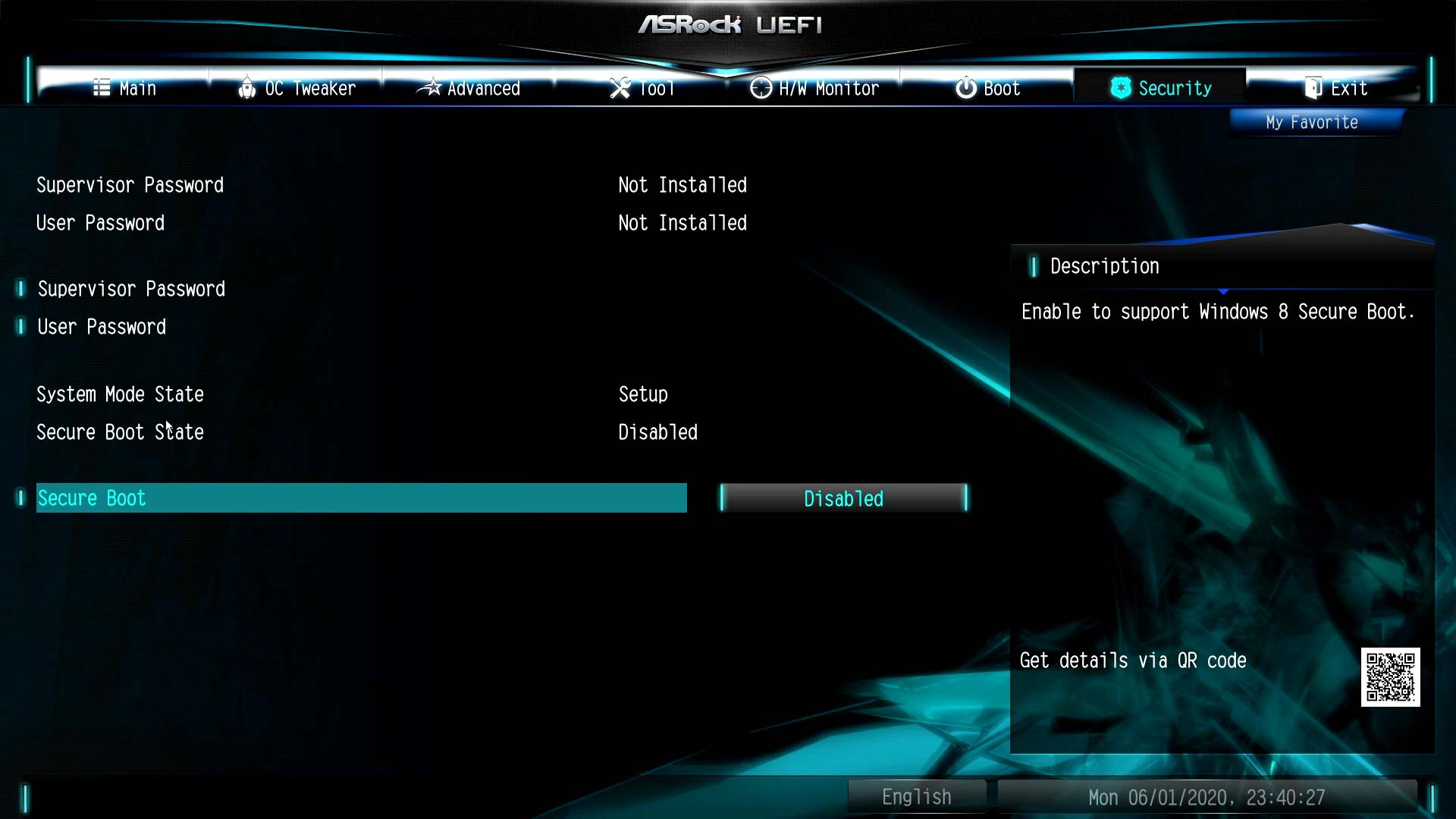Click the System Mode State field
1456x819 pixels.
120,394
